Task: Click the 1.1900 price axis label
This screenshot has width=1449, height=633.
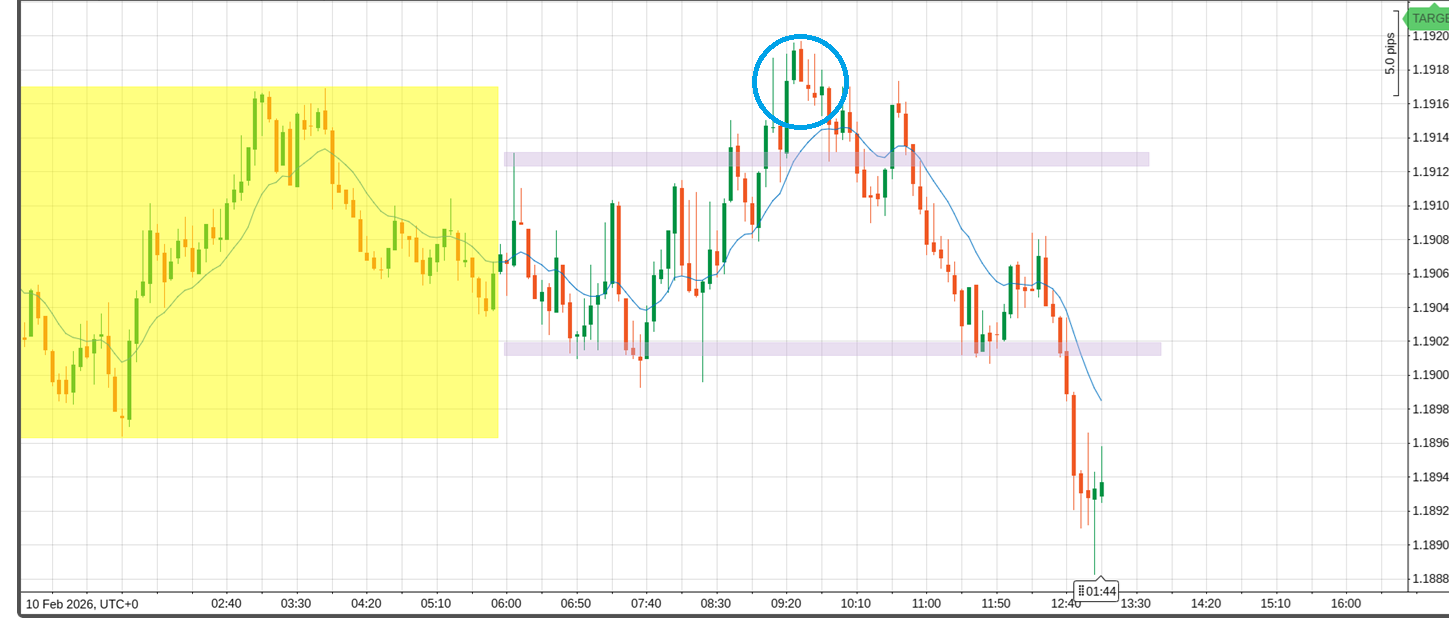Action: click(x=1428, y=375)
